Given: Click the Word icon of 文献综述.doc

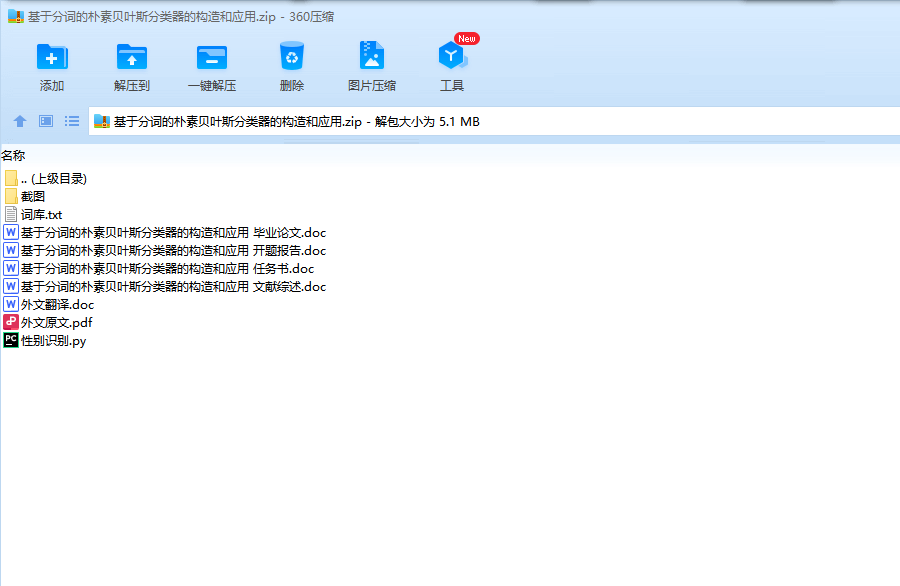Looking at the screenshot, I should [11, 286].
